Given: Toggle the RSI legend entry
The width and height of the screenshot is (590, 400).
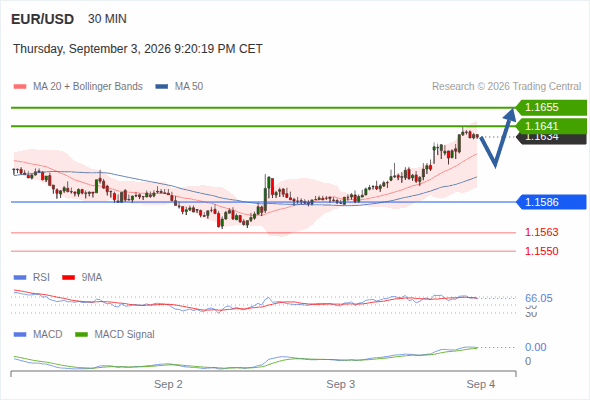Looking at the screenshot, I should [32, 277].
